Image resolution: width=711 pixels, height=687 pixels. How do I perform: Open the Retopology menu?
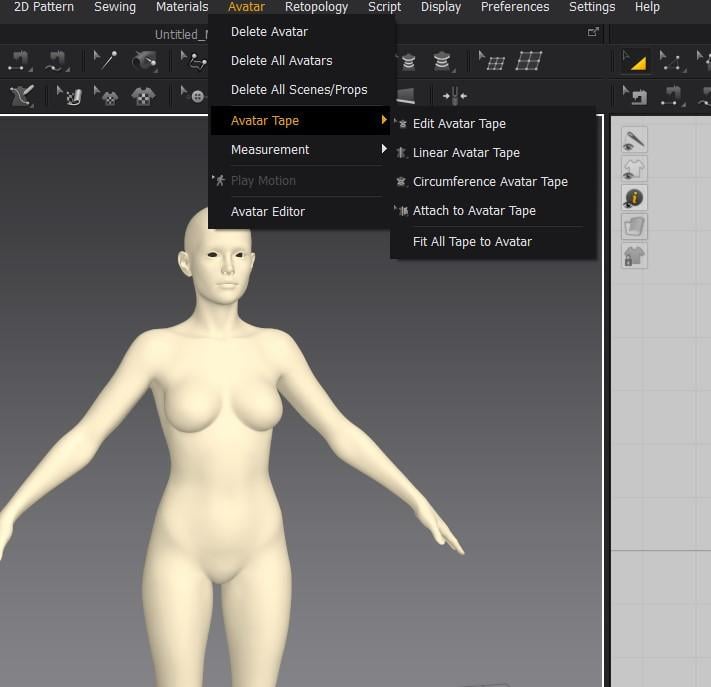pyautogui.click(x=317, y=7)
